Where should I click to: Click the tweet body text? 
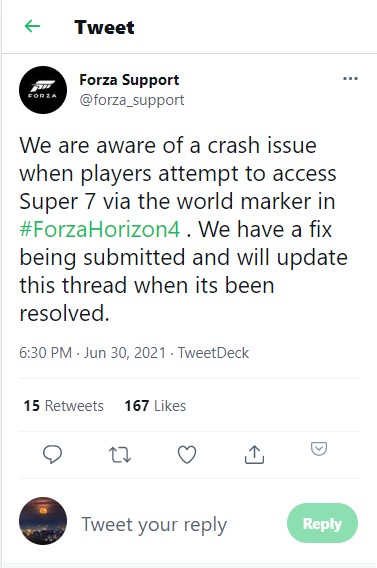coord(183,229)
